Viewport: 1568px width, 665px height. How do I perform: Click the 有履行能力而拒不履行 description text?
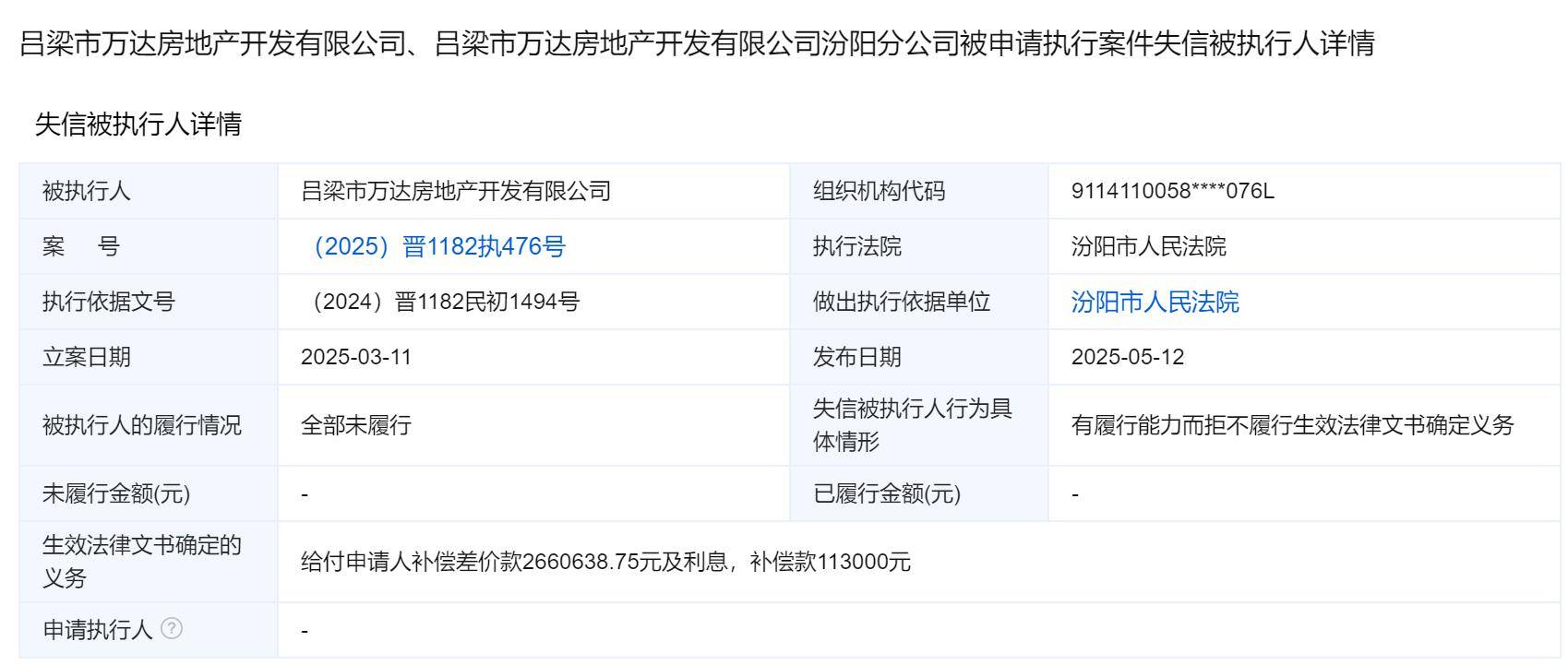(1292, 425)
